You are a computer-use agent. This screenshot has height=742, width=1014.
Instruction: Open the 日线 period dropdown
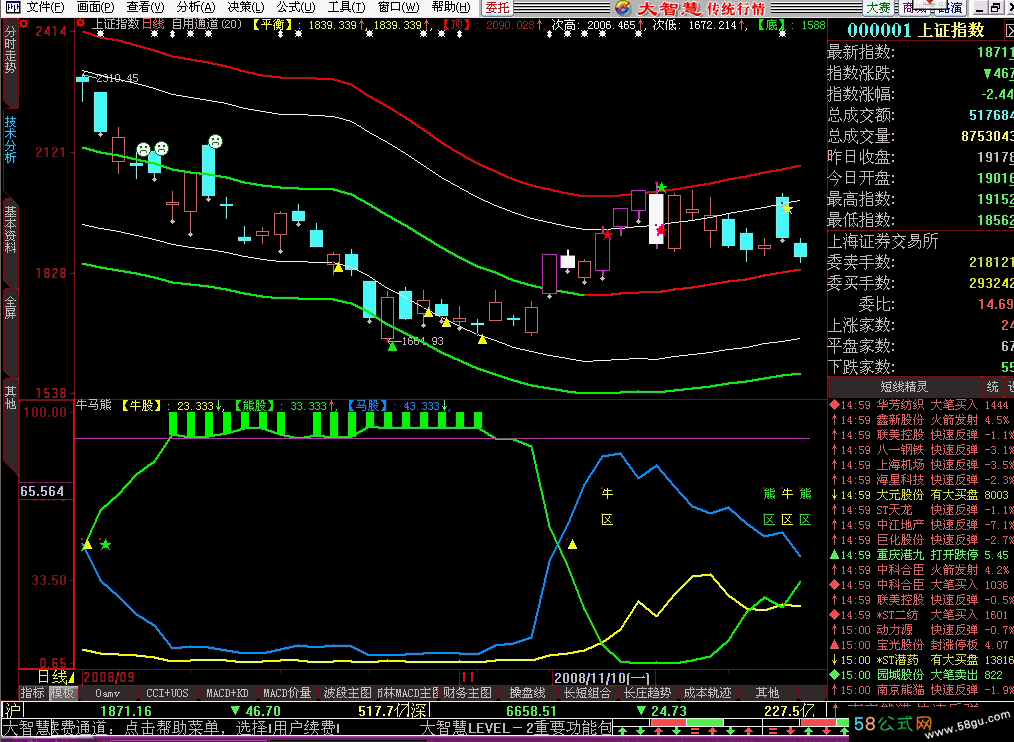(x=56, y=677)
